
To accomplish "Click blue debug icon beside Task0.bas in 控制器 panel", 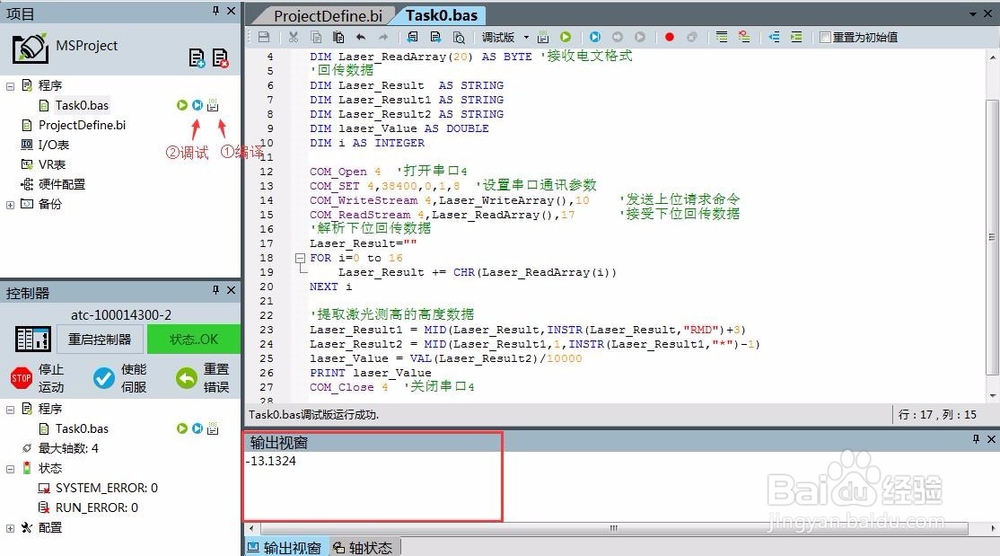I will point(197,428).
